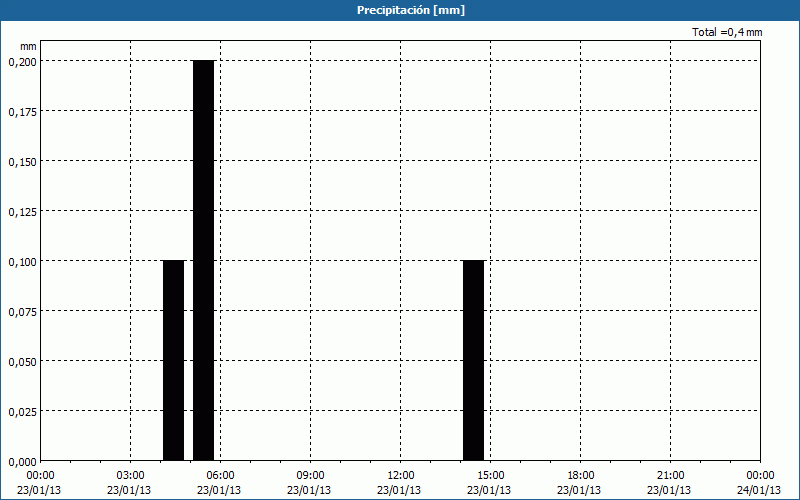Select the 0,100 mm bar before 06:00

tap(173, 360)
